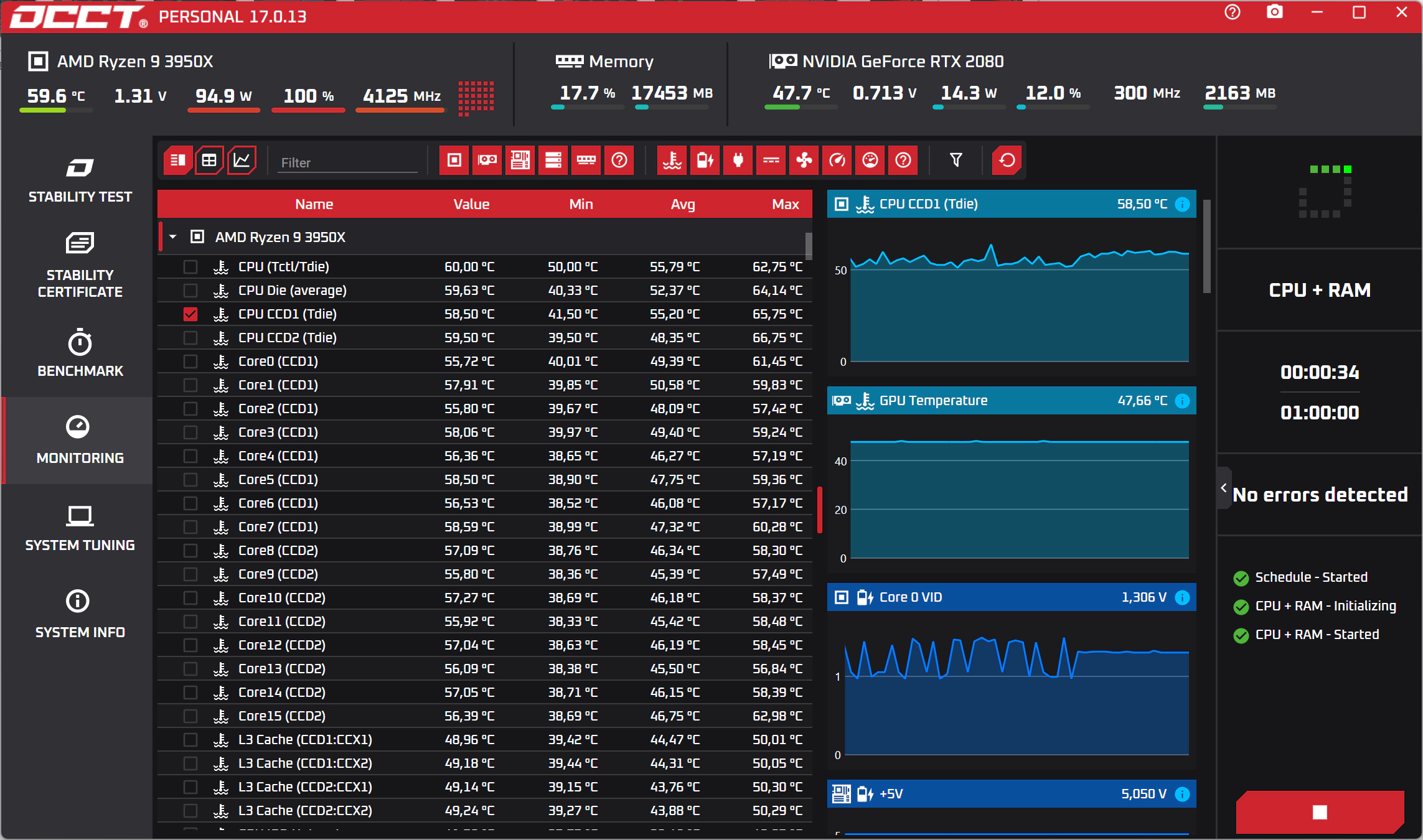Viewport: 1423px width, 840px height.
Task: Open the Stability Test section
Action: point(80,180)
